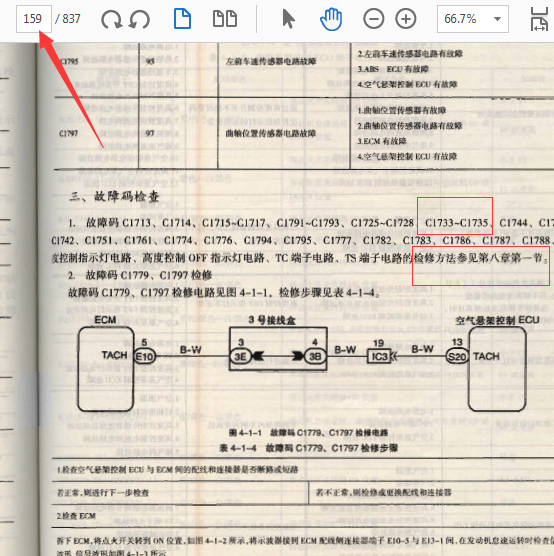Click the text '若不正常,则检修或更换配线和连接器'

click(384, 493)
